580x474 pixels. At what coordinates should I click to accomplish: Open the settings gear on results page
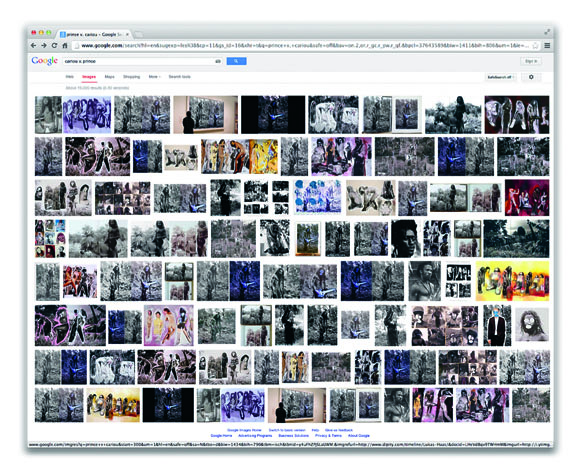(x=531, y=77)
